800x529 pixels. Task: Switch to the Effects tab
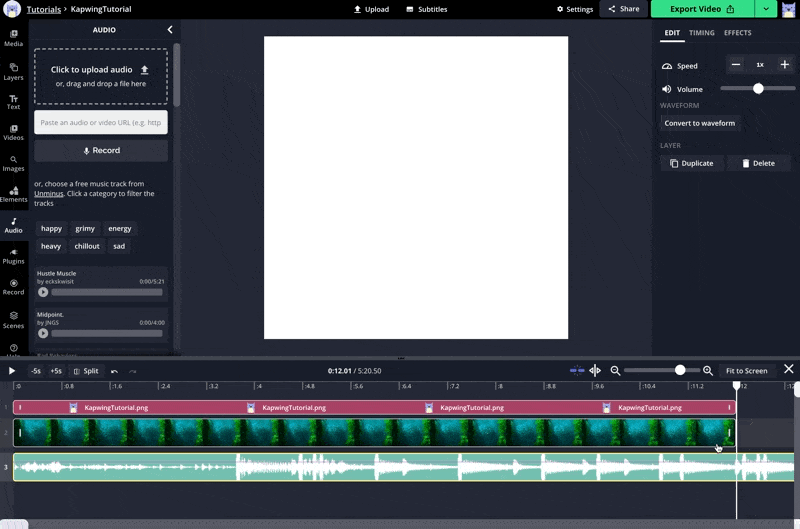click(737, 33)
